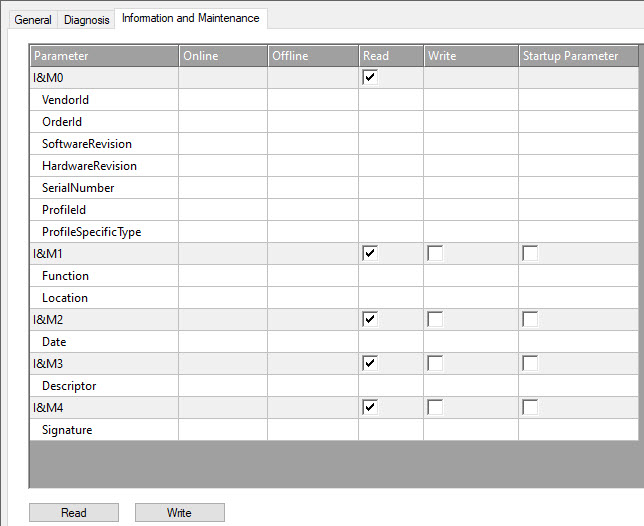Viewport: 644px width, 526px height.
Task: Check the I&M2 Write checkbox
Action: (435, 320)
